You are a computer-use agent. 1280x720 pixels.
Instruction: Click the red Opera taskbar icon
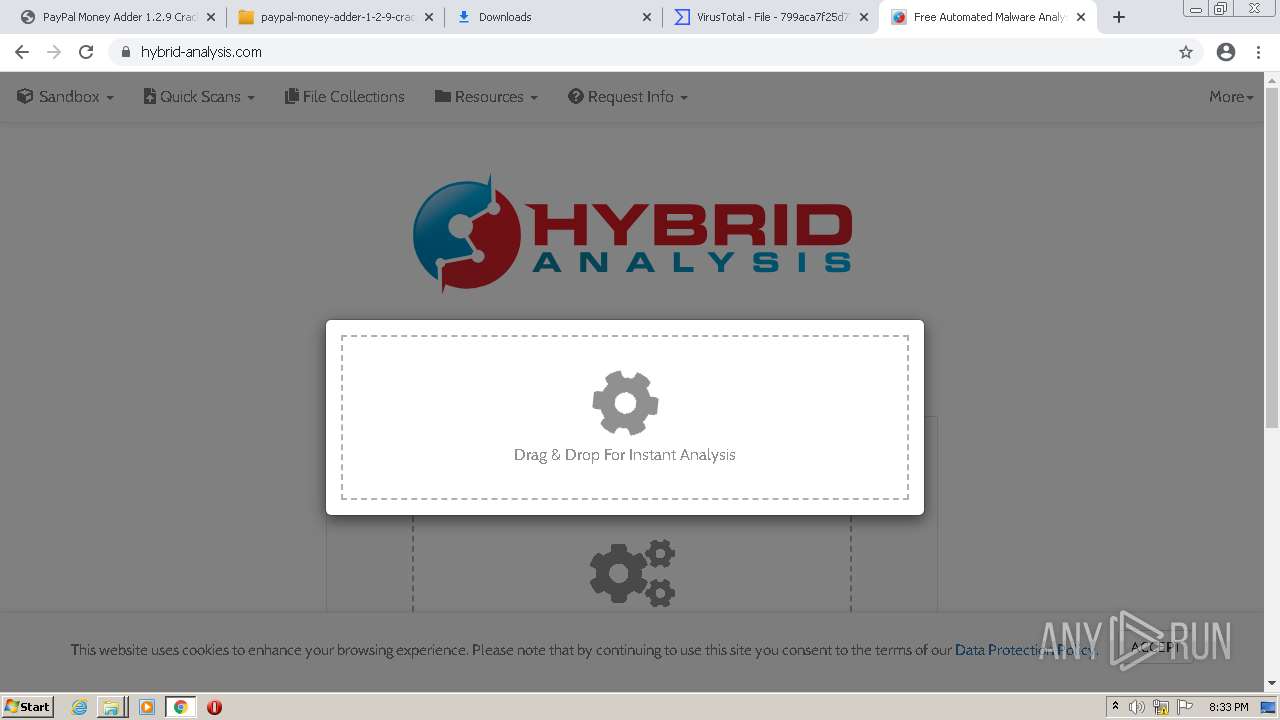pyautogui.click(x=214, y=707)
